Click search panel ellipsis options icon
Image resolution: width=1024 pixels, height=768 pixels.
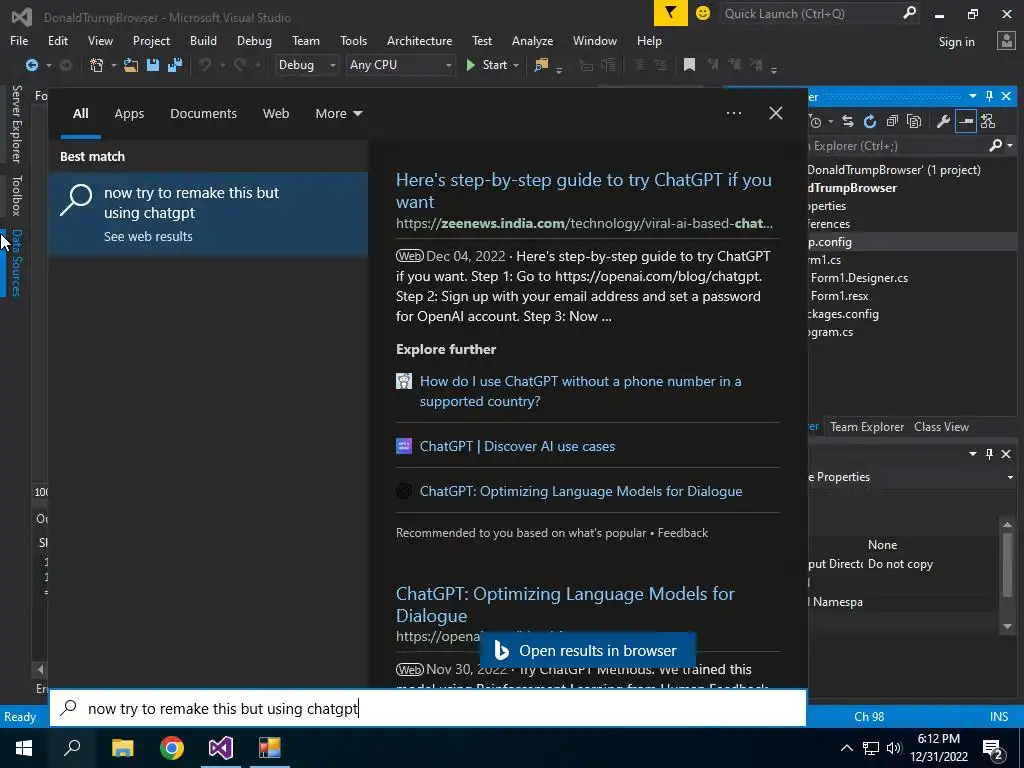(x=733, y=113)
